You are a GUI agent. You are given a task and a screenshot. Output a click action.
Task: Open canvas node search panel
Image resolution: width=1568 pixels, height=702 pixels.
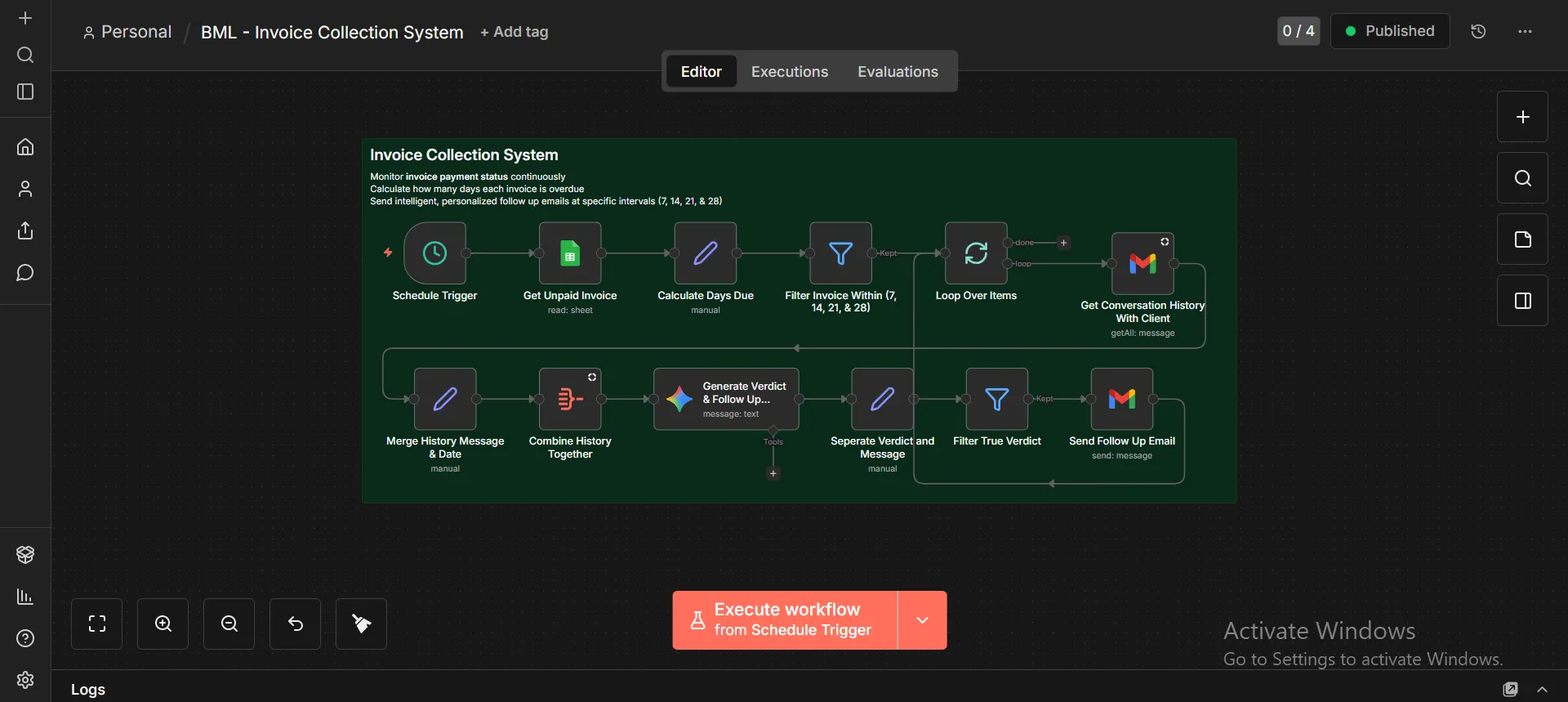tap(1522, 178)
